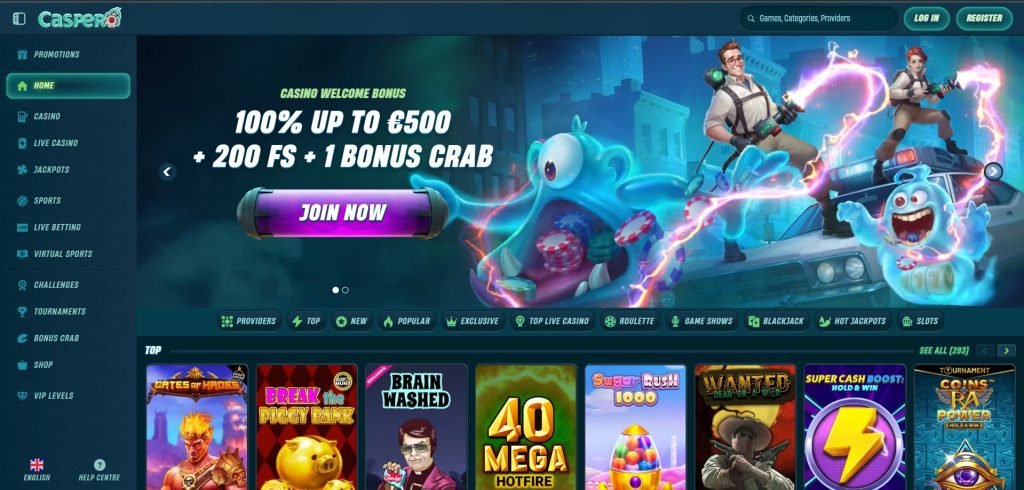This screenshot has height=490, width=1024.
Task: Open the Jackpots clover icon
Action: coord(23,170)
